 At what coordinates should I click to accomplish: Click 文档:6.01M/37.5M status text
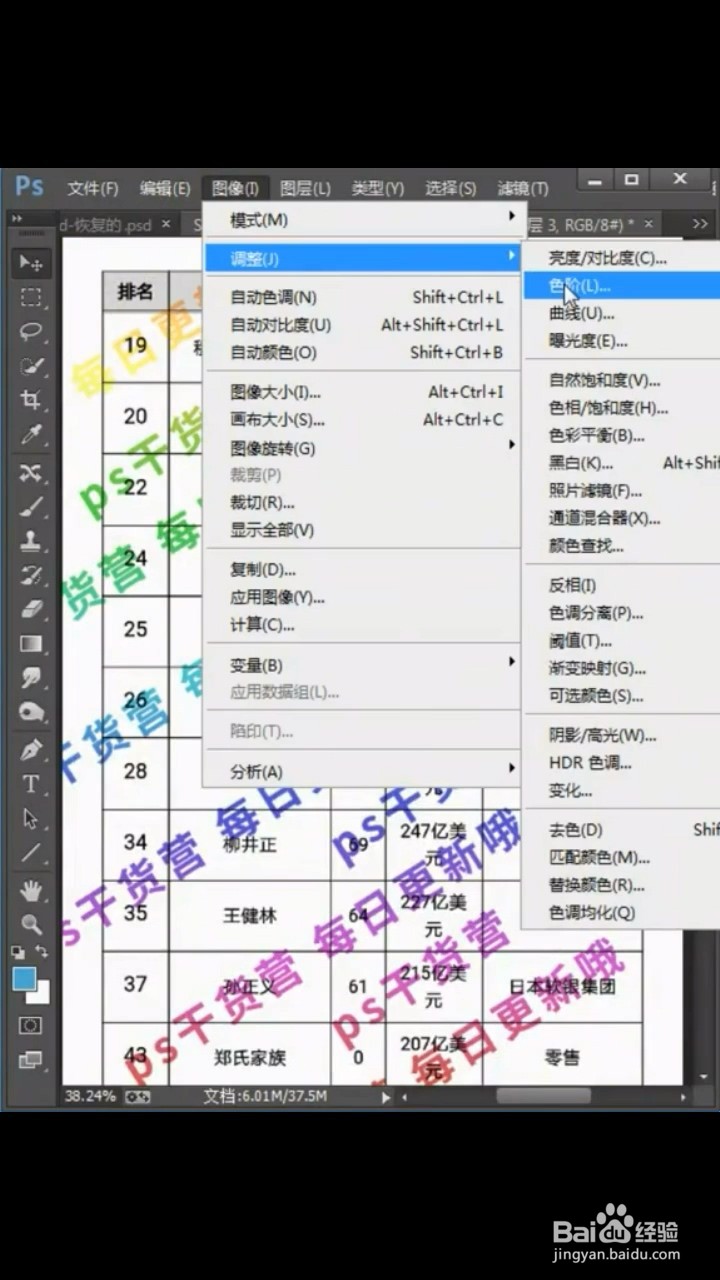point(265,1096)
